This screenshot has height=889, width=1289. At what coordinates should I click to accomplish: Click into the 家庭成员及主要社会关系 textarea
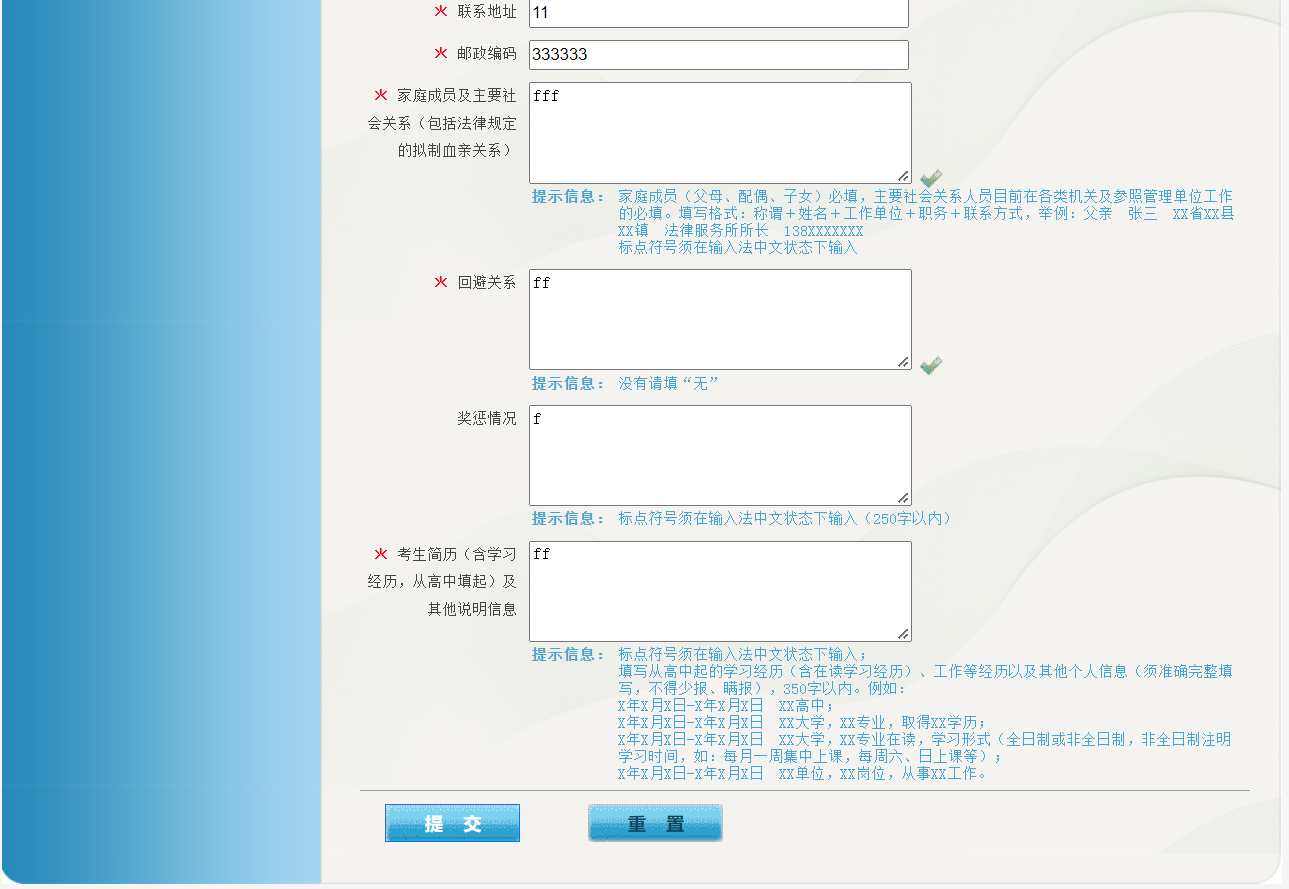click(720, 133)
